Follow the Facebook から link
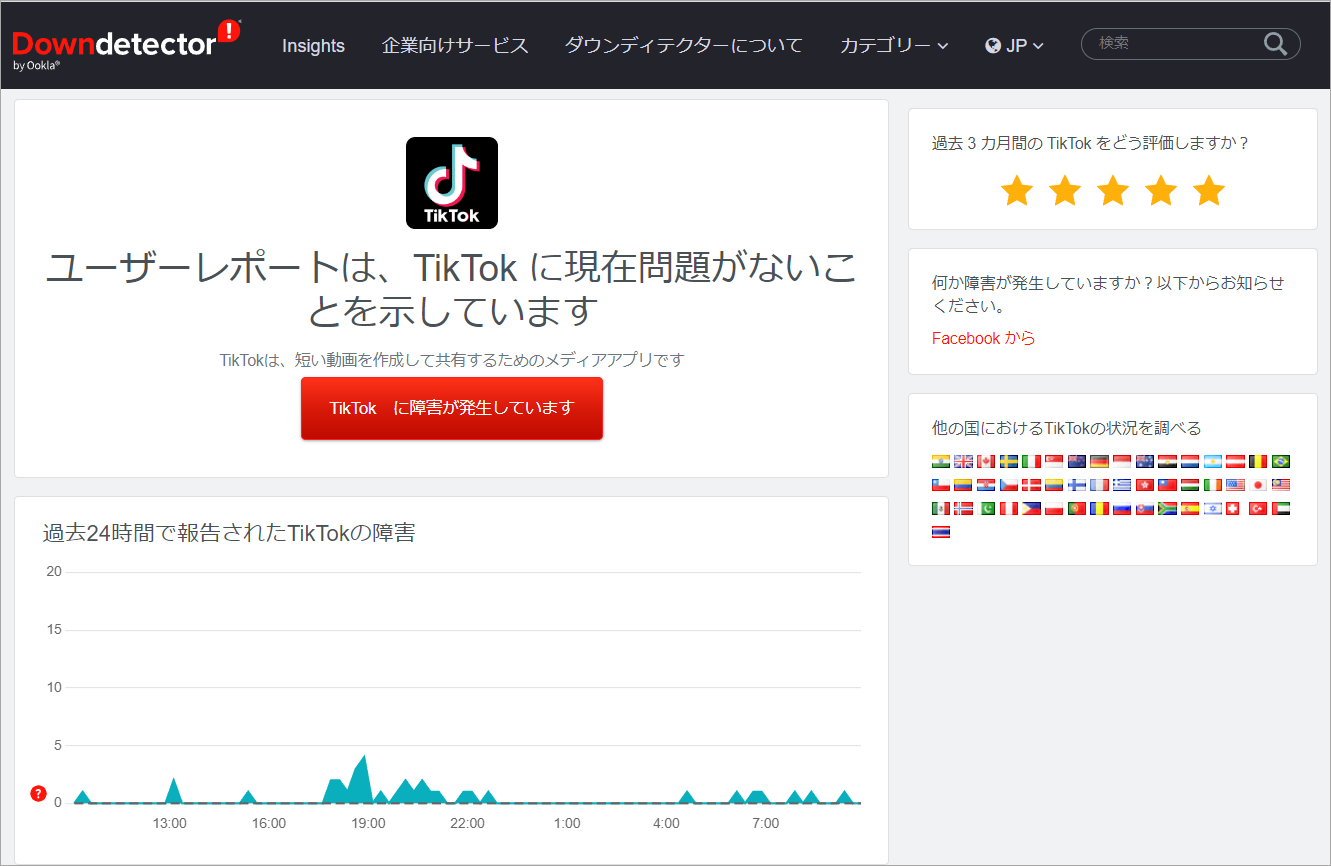The image size is (1331, 866). [x=983, y=338]
